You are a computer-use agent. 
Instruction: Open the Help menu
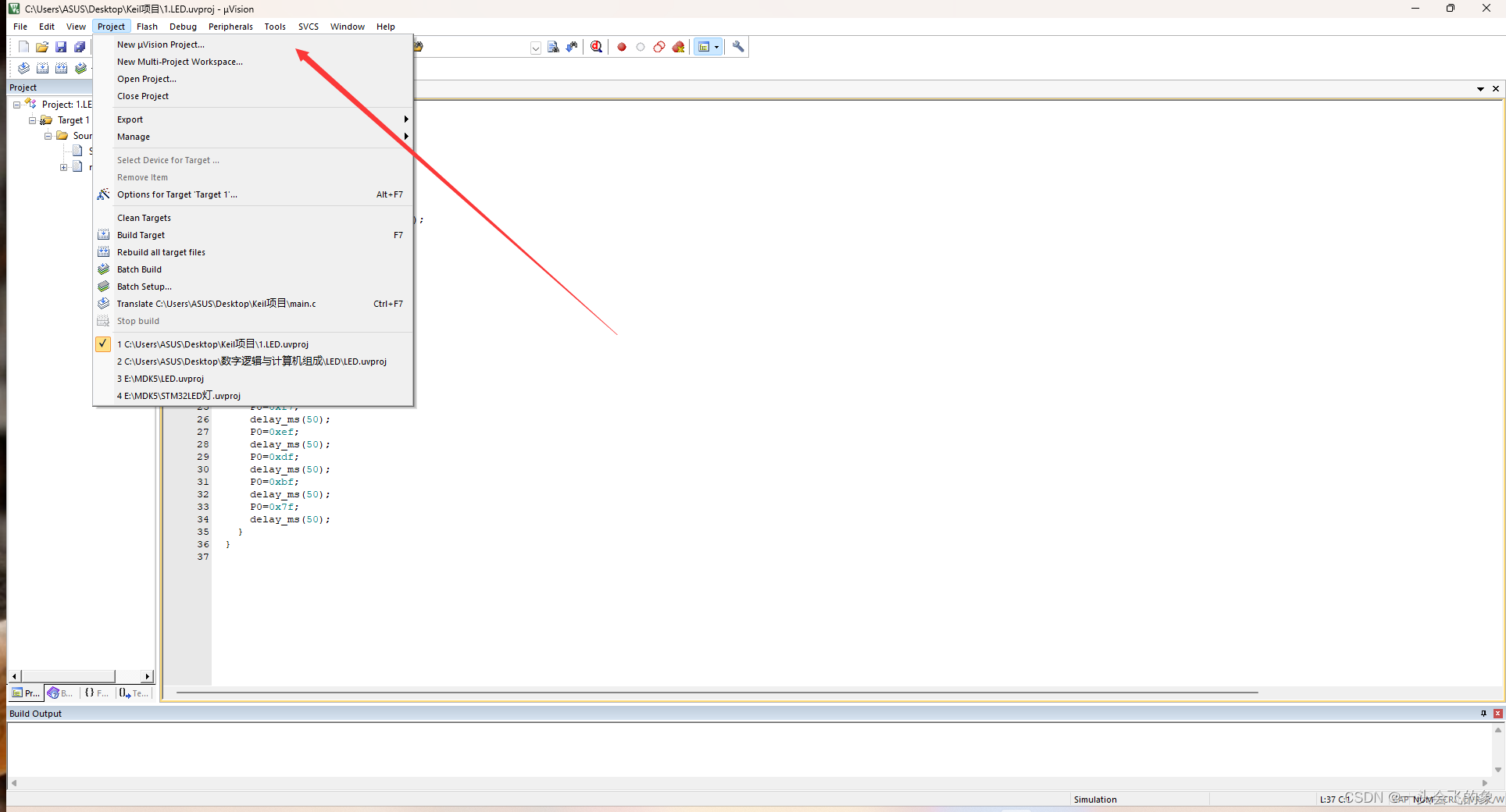pyautogui.click(x=386, y=27)
